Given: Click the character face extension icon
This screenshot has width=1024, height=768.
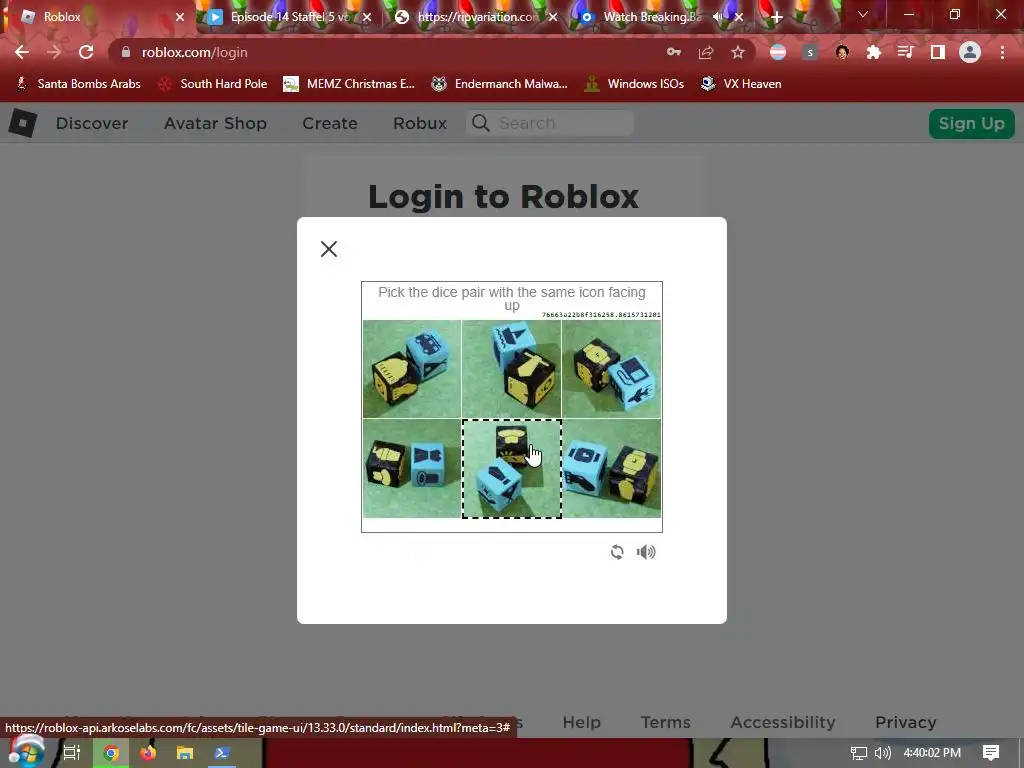Looking at the screenshot, I should tap(842, 52).
